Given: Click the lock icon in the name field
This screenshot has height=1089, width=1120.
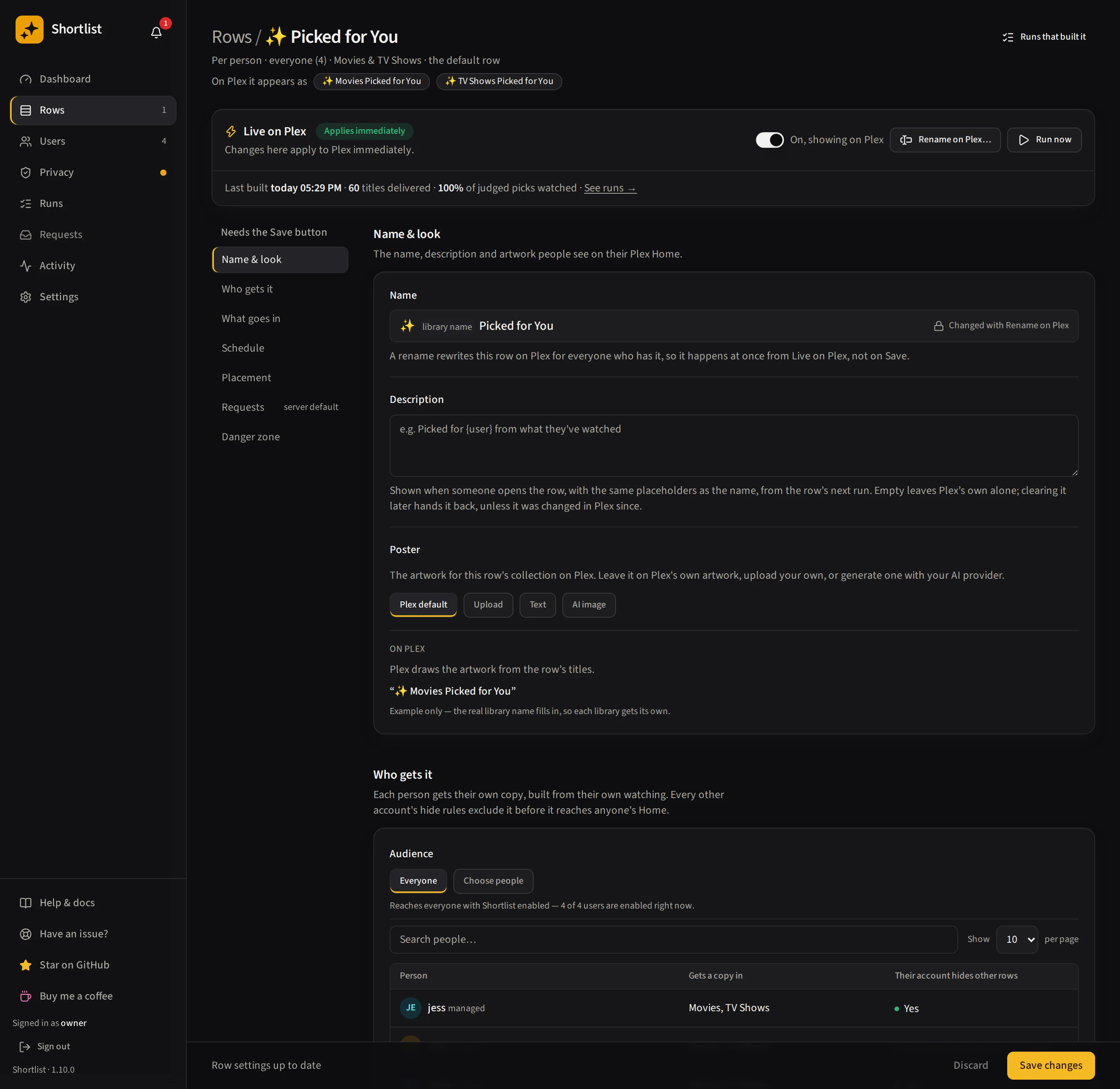Looking at the screenshot, I should coord(938,326).
